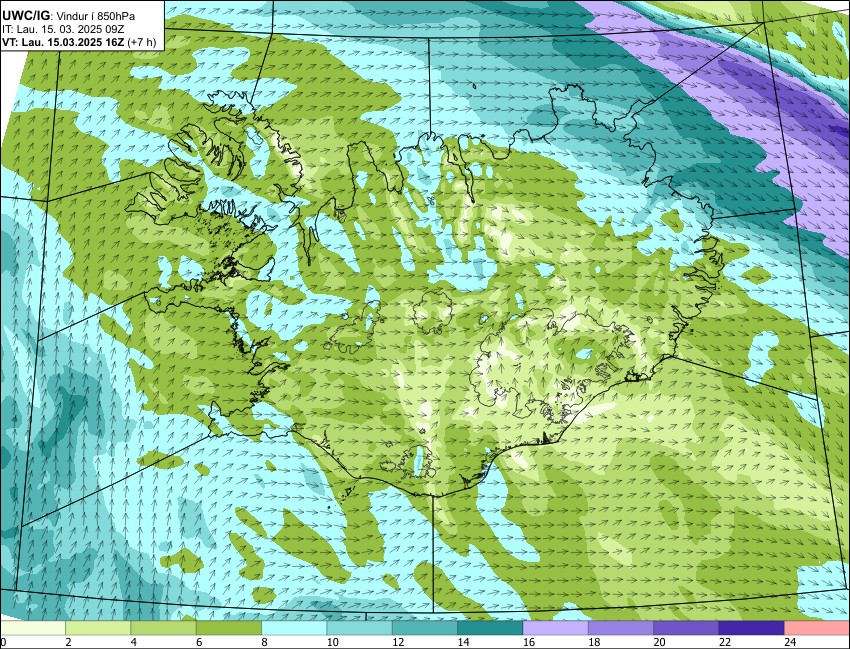Click the '(+7 h)' forecast offset text

(141, 42)
